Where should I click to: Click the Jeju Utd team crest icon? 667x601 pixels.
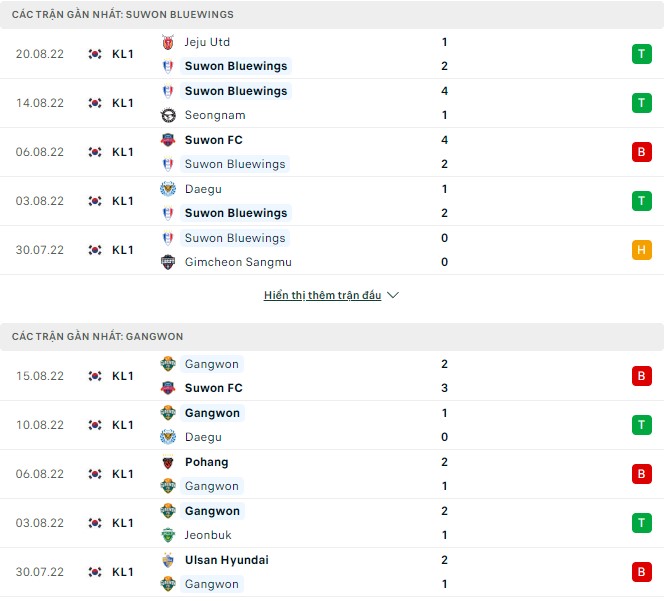click(x=168, y=42)
